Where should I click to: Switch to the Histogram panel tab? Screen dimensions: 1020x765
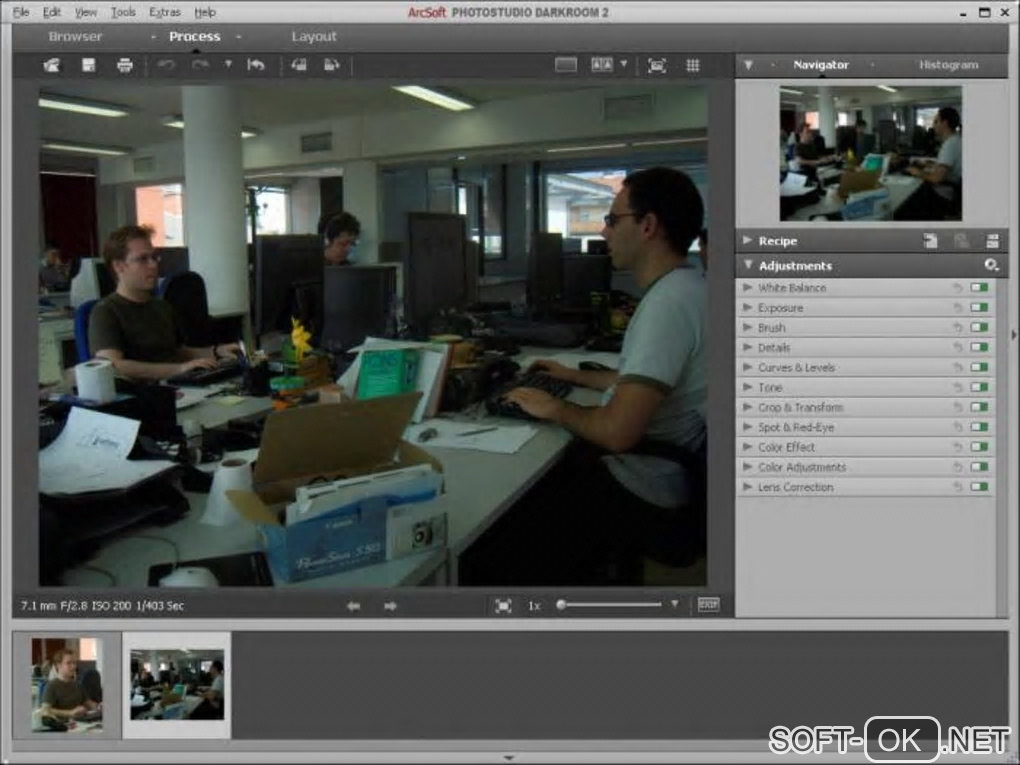(948, 65)
